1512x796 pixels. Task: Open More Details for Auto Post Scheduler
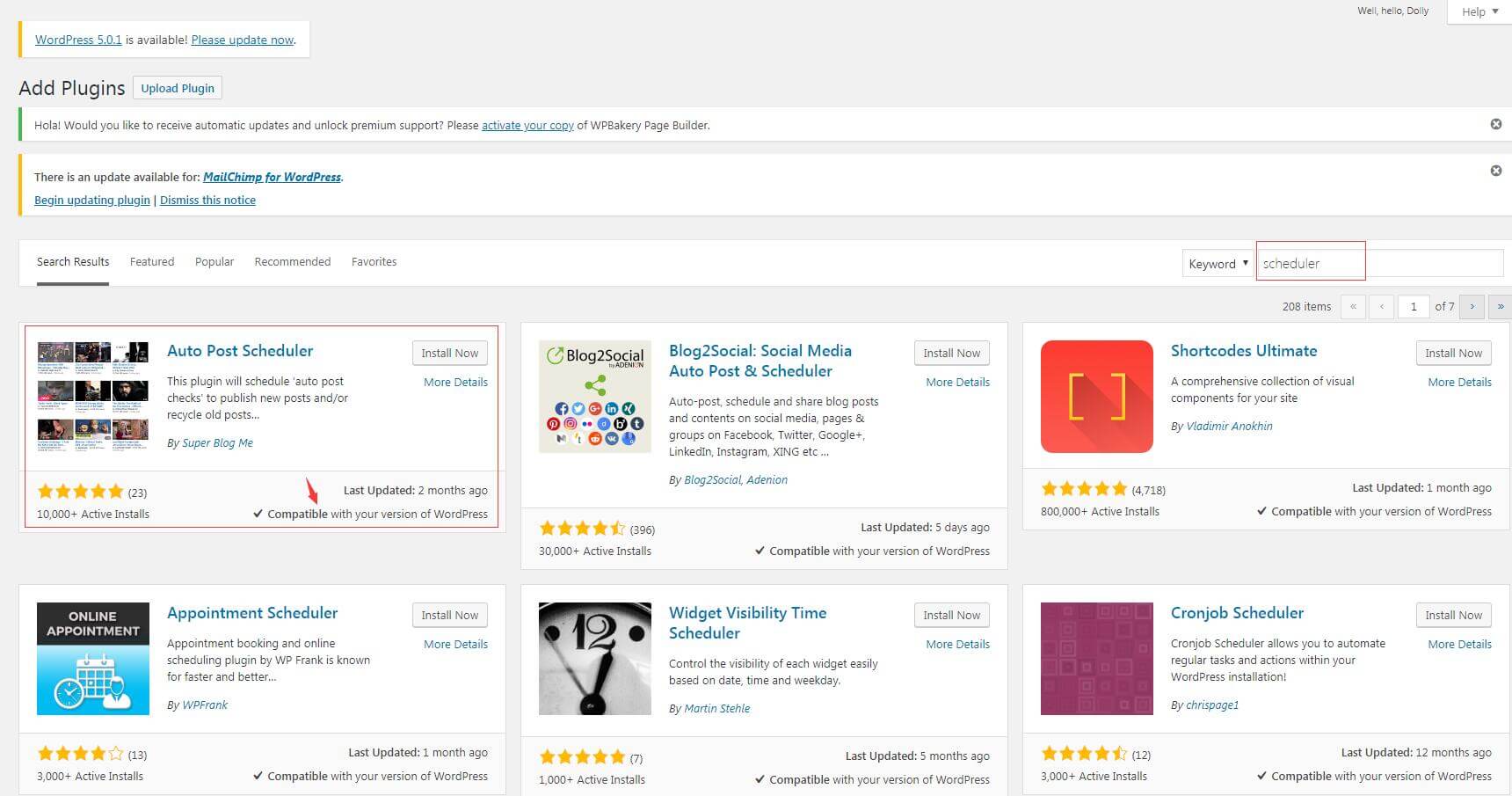(455, 382)
